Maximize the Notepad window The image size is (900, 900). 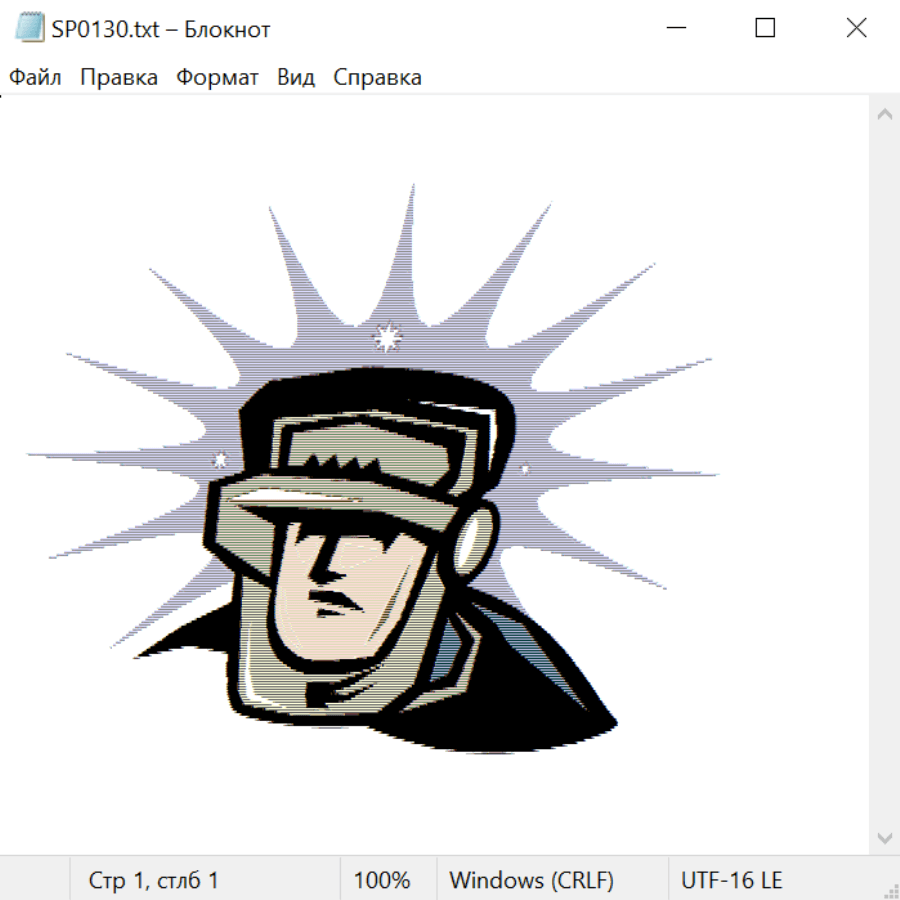pos(765,29)
